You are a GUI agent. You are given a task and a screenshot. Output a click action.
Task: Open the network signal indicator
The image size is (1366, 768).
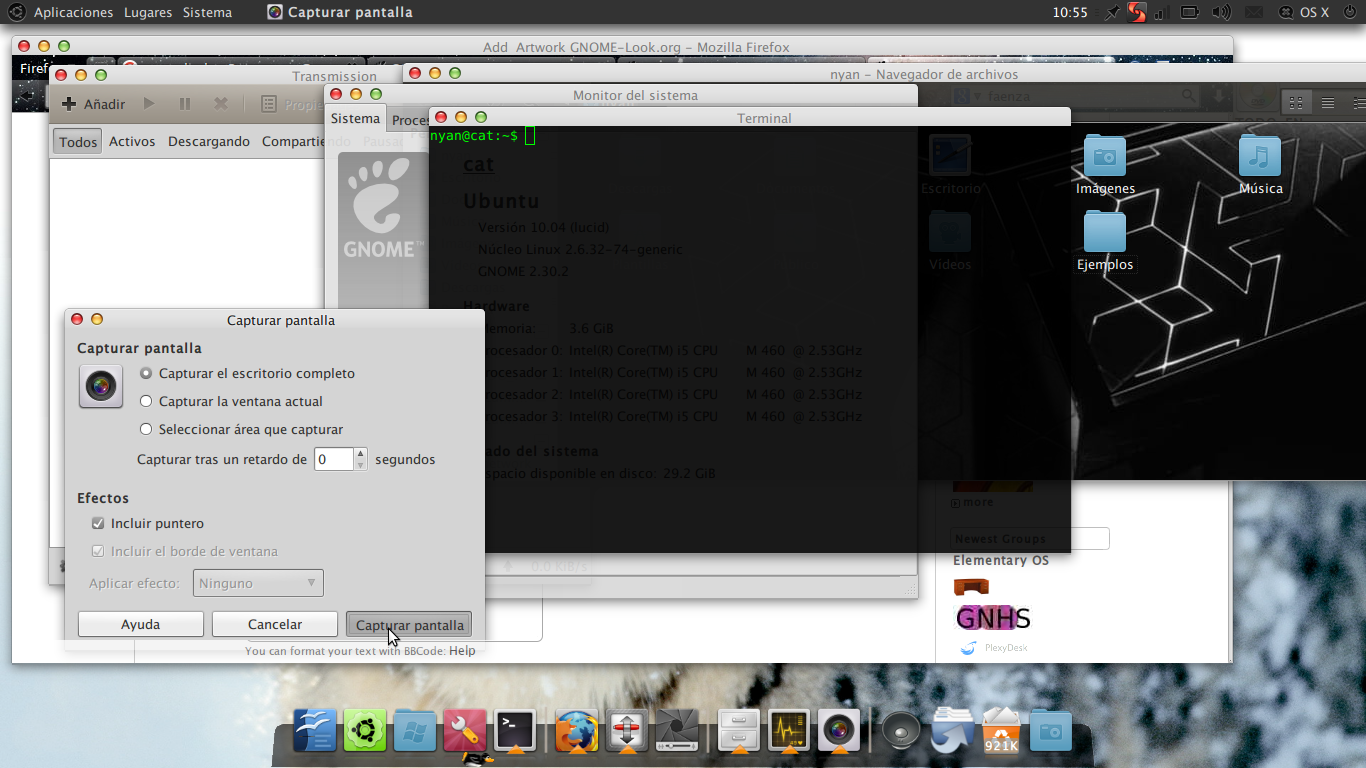tap(1161, 12)
